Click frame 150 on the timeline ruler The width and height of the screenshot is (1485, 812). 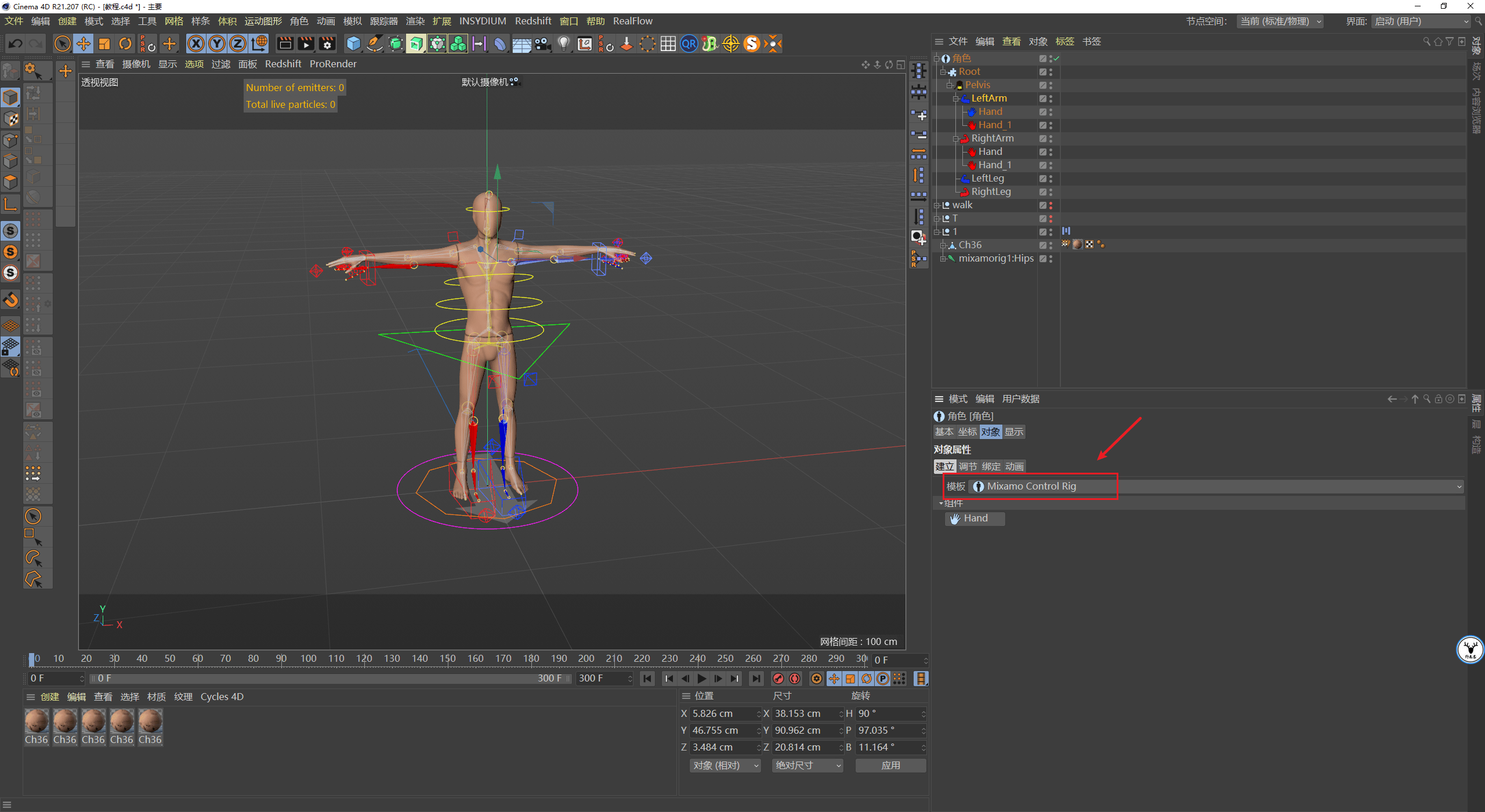click(447, 658)
